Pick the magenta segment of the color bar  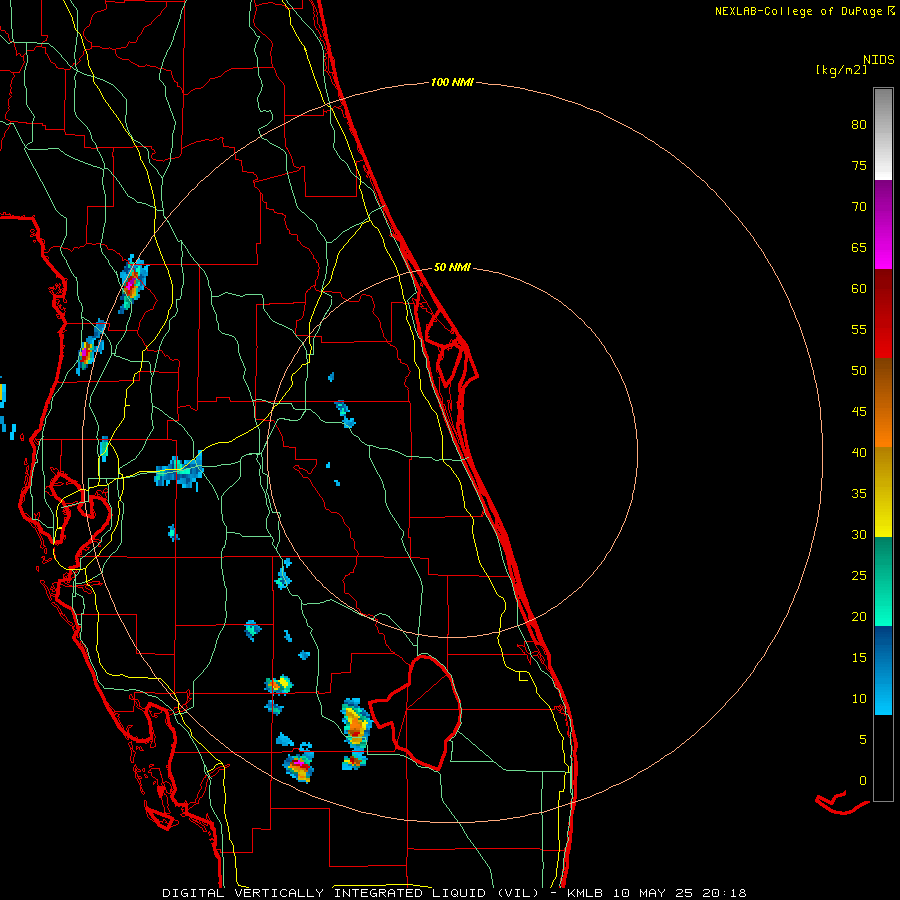tap(883, 224)
